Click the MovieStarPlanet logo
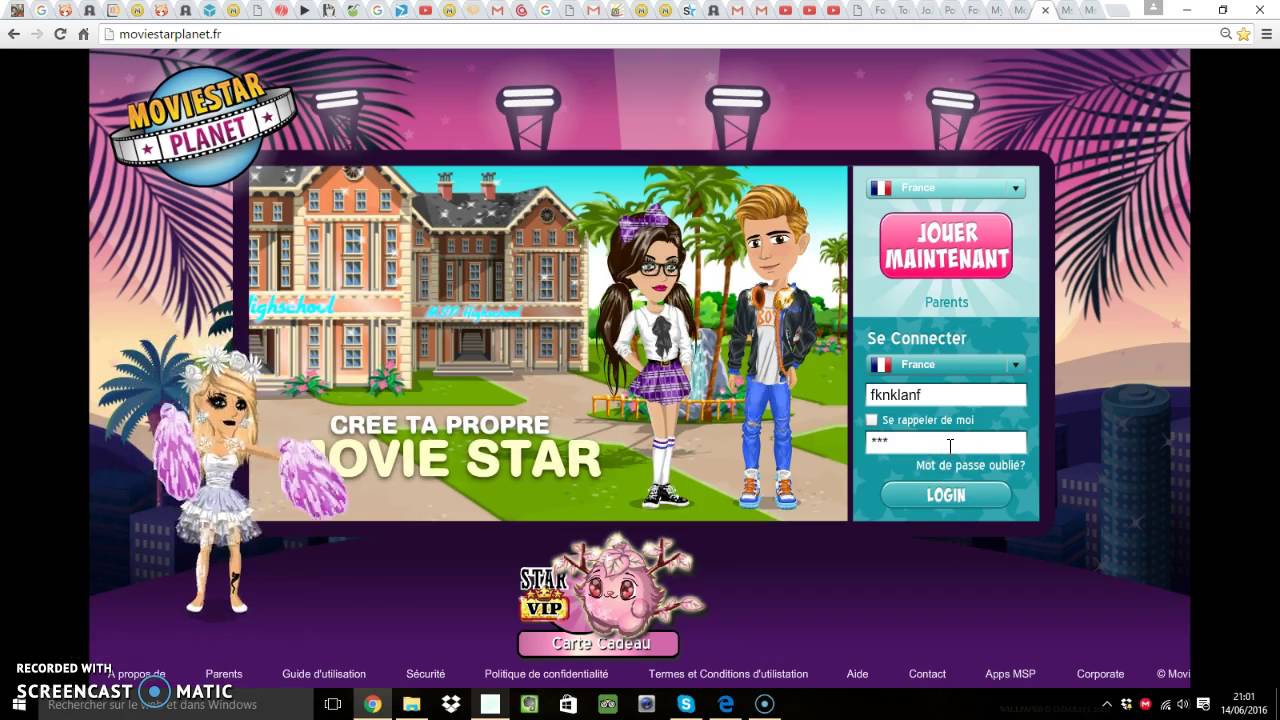Viewport: 1280px width, 720px height. 202,125
